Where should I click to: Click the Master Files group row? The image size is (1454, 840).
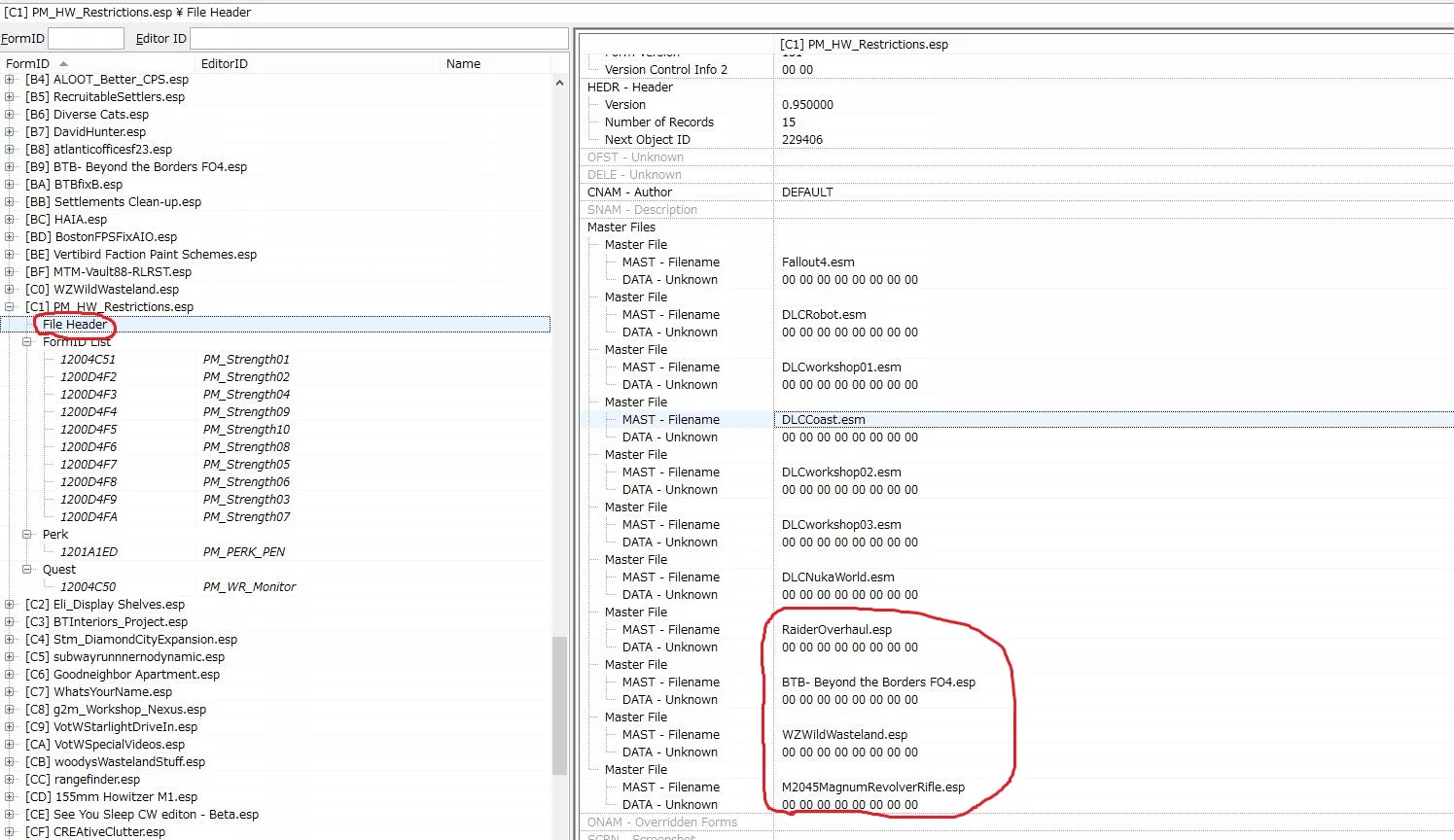[x=621, y=227]
